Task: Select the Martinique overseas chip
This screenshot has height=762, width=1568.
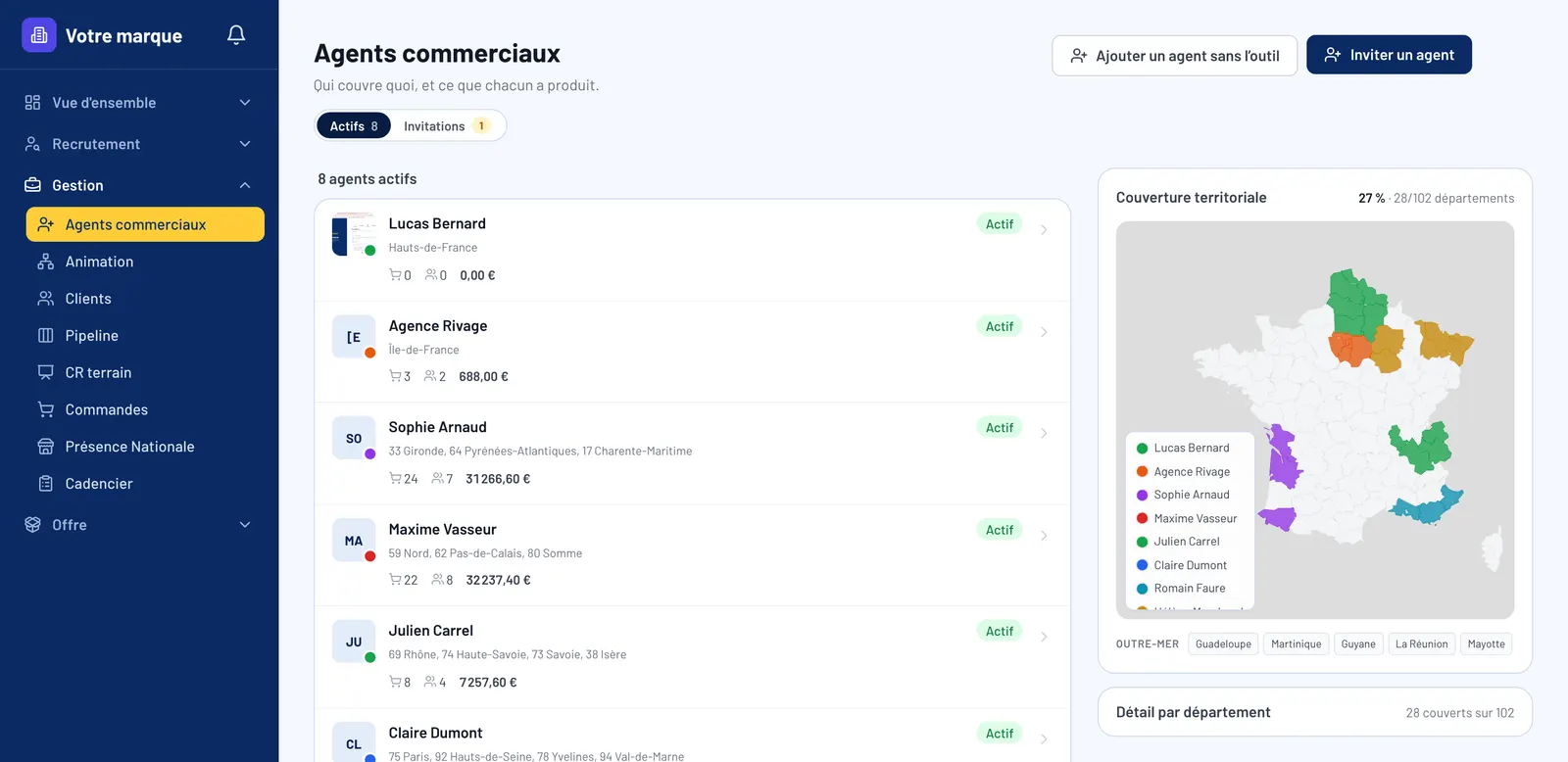Action: pos(1296,643)
